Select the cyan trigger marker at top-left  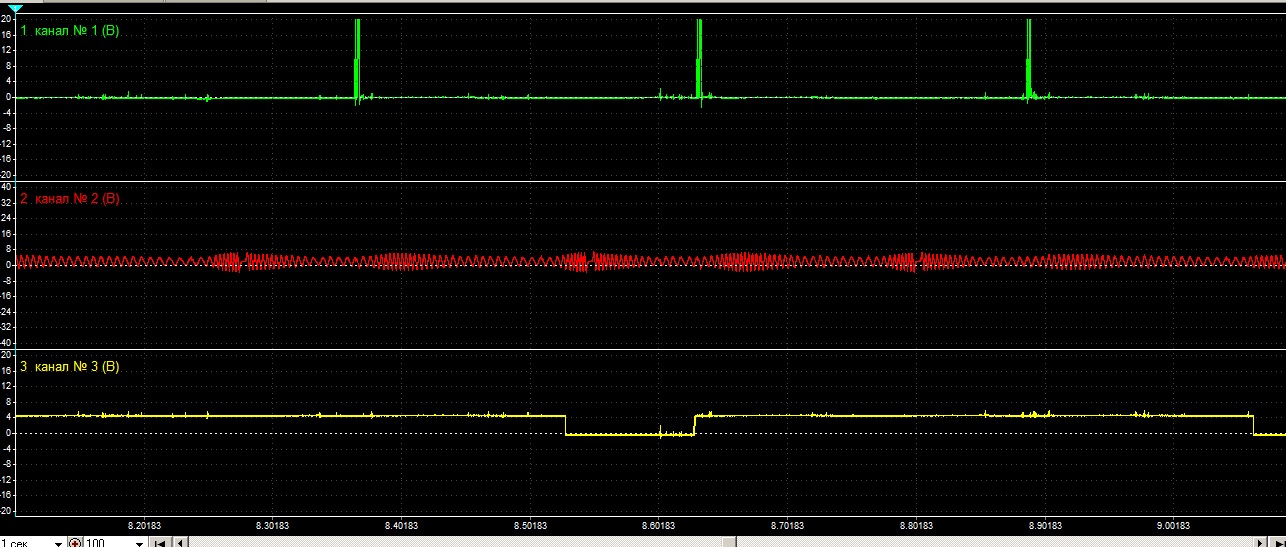[15, 8]
